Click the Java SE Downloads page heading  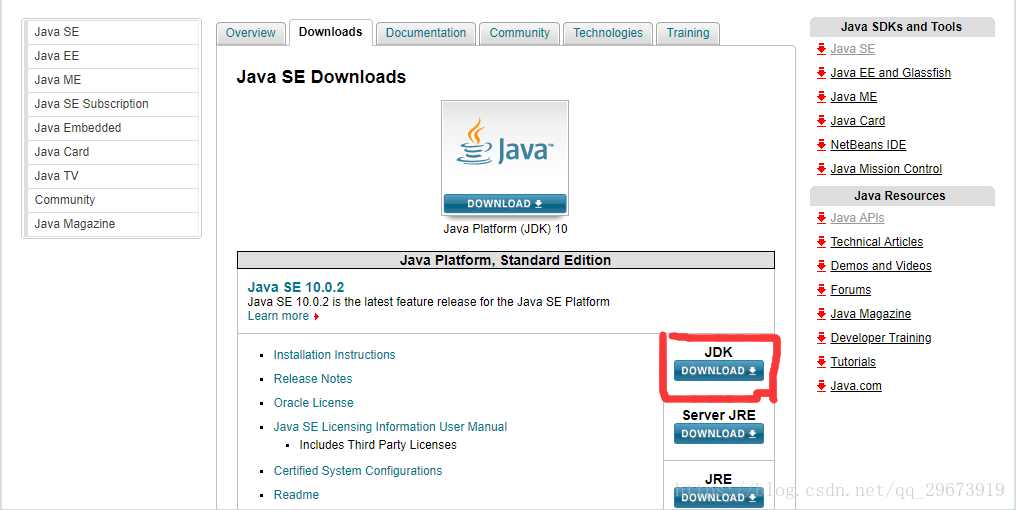tap(321, 77)
